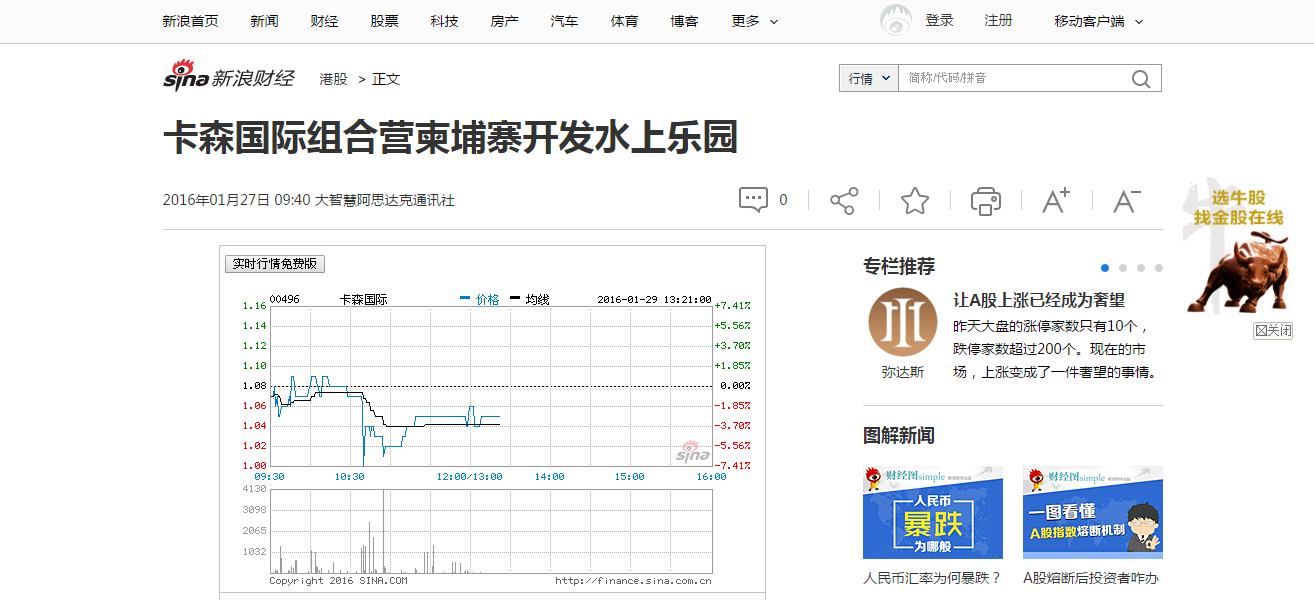Click the 登录 login link
The width and height of the screenshot is (1314, 600).
pos(939,20)
